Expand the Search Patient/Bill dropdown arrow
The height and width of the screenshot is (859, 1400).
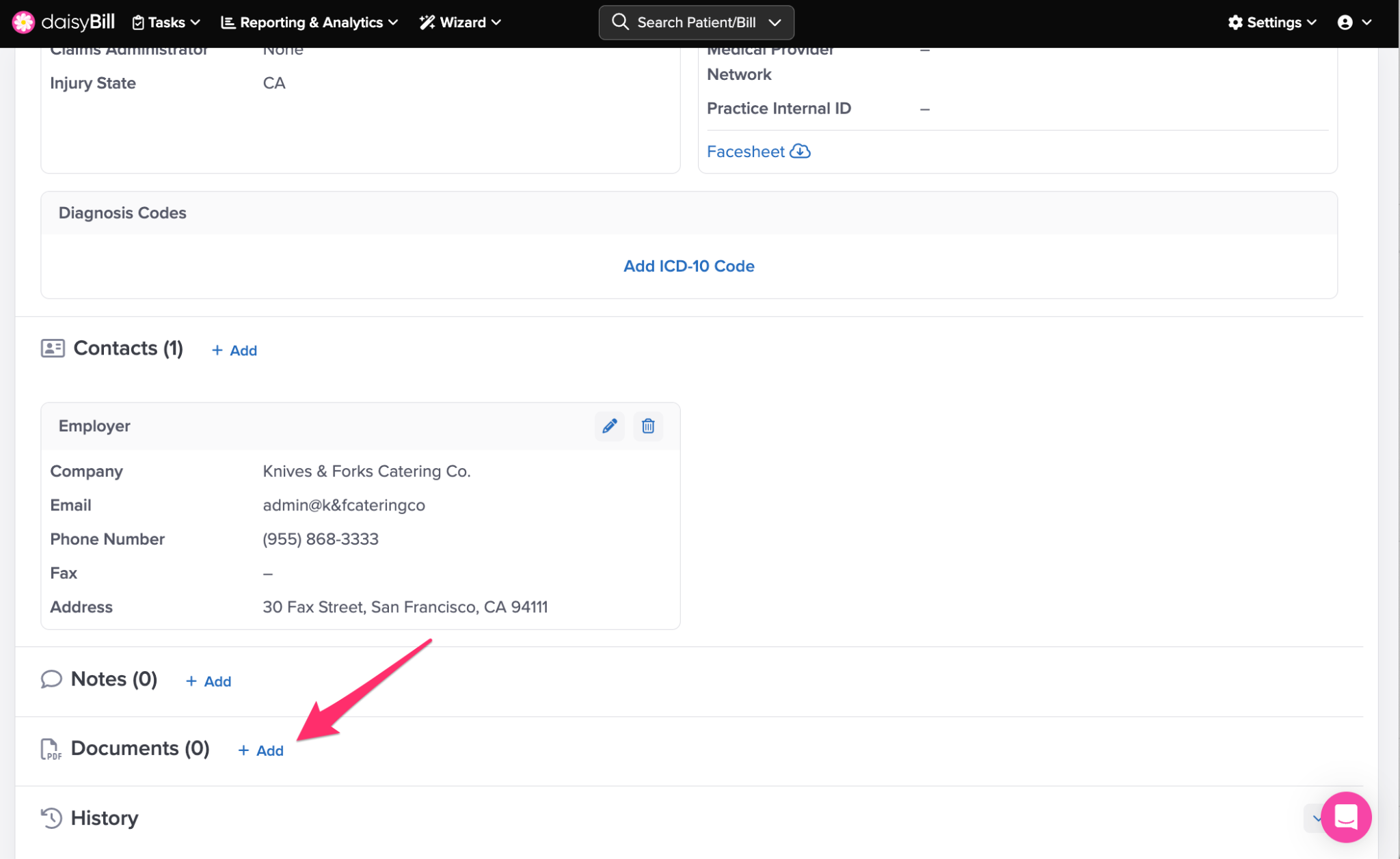click(775, 23)
